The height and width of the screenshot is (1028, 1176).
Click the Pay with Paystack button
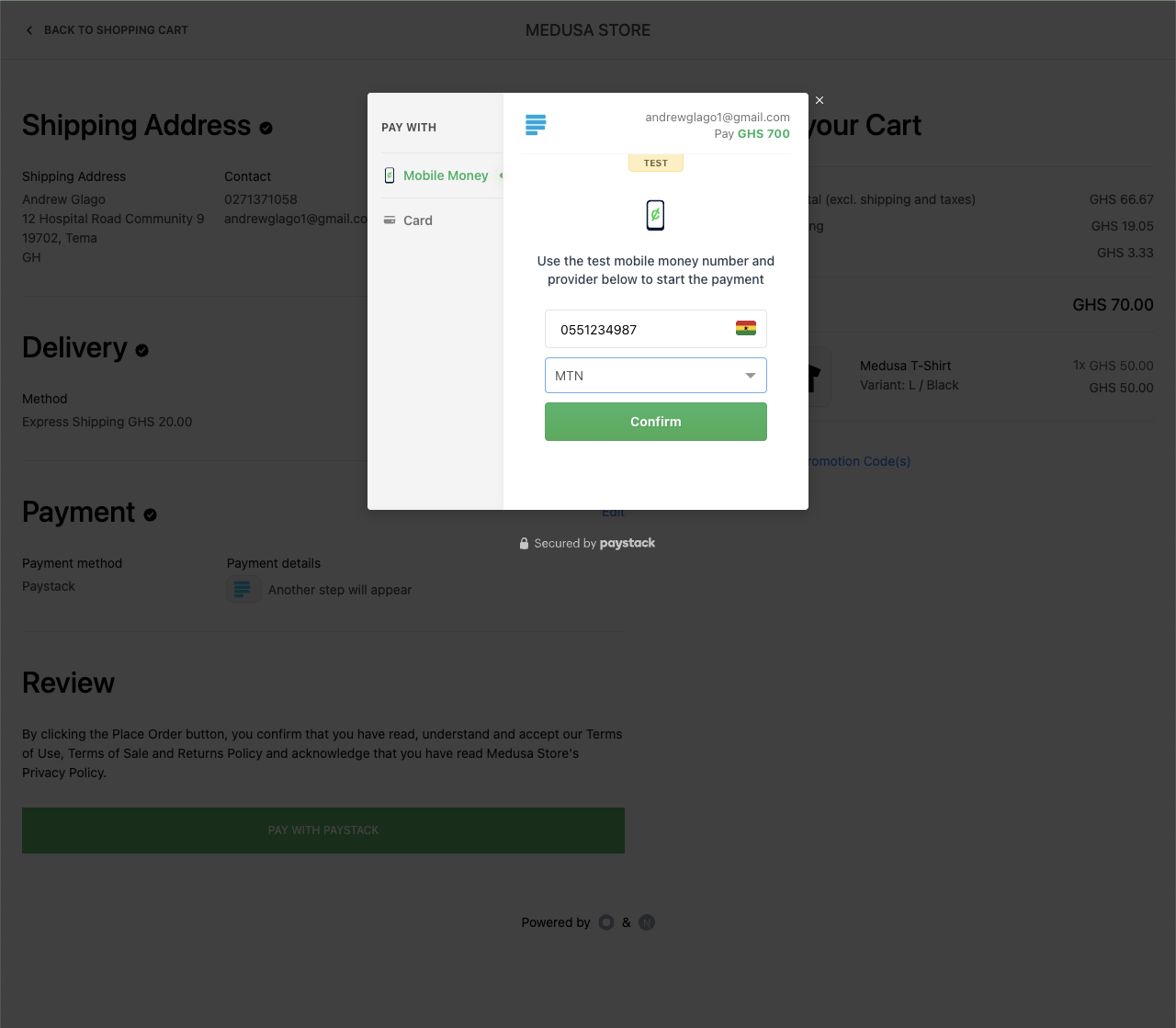(322, 830)
